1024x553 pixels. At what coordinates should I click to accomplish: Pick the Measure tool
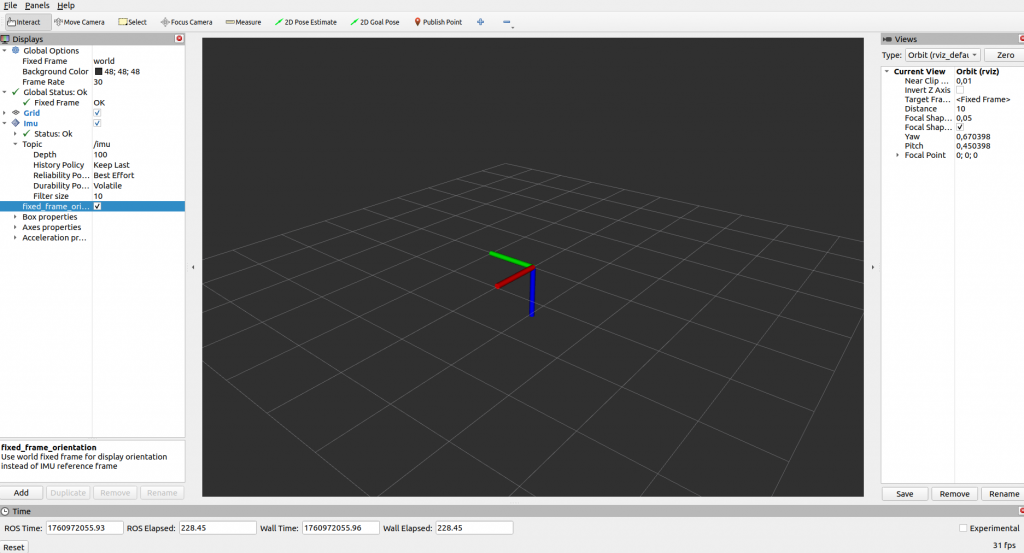point(243,22)
